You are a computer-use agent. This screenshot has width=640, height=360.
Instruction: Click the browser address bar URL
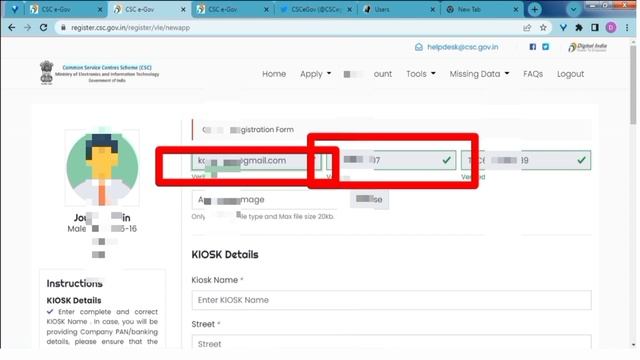pyautogui.click(x=130, y=28)
